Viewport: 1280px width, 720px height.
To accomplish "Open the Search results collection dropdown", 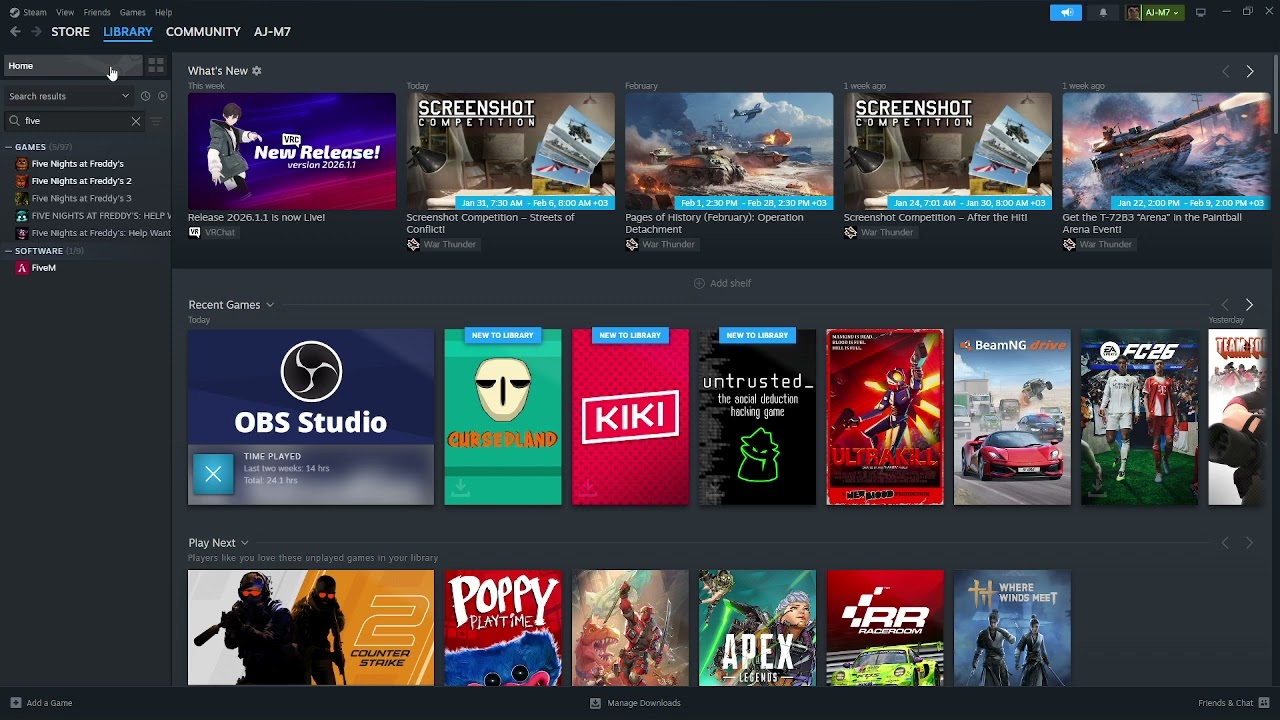I will point(68,96).
